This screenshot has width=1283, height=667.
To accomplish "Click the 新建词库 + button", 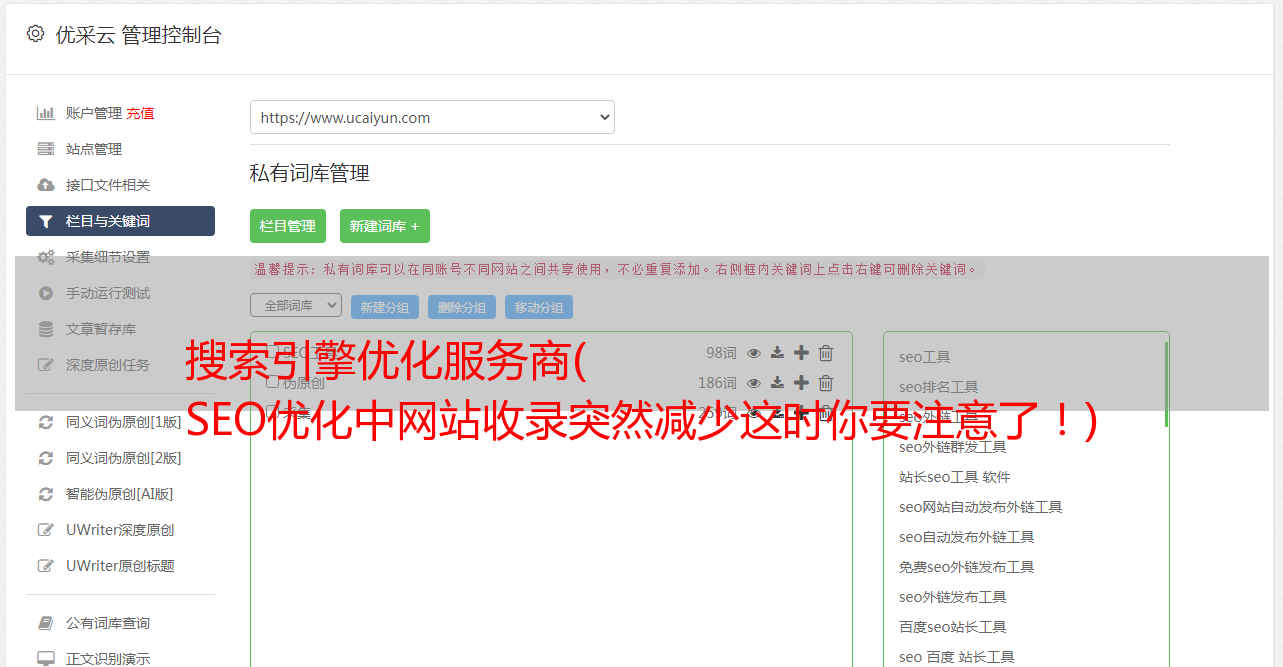I will tap(385, 226).
